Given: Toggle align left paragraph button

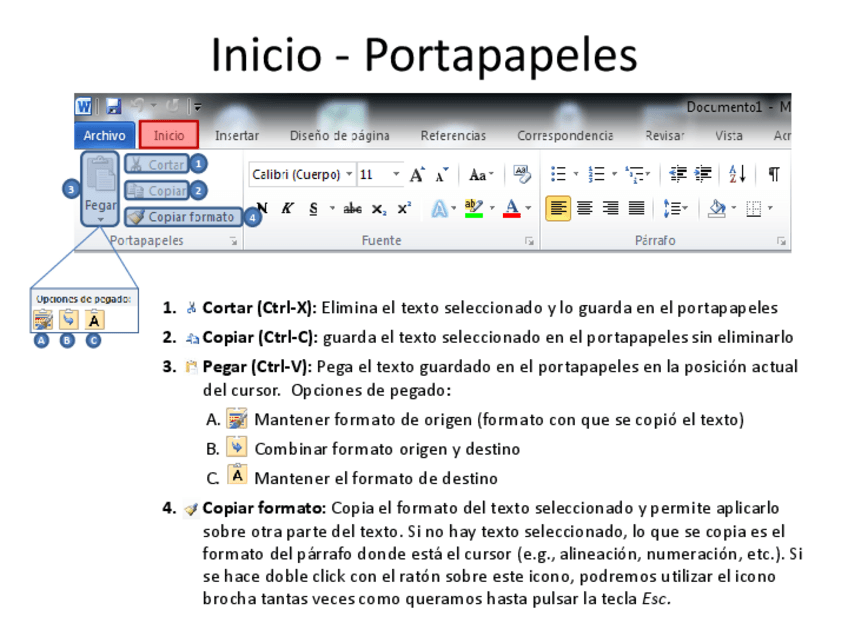Looking at the screenshot, I should [x=558, y=209].
